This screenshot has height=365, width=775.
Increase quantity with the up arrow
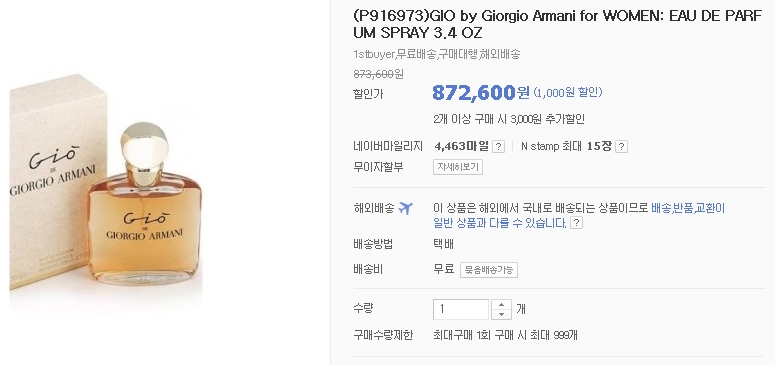502,305
